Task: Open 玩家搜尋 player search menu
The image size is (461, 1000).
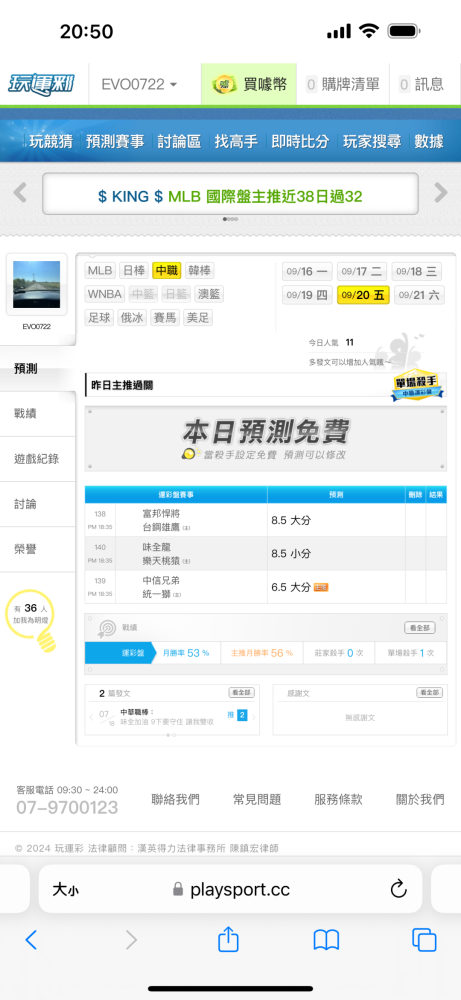Action: tap(372, 142)
